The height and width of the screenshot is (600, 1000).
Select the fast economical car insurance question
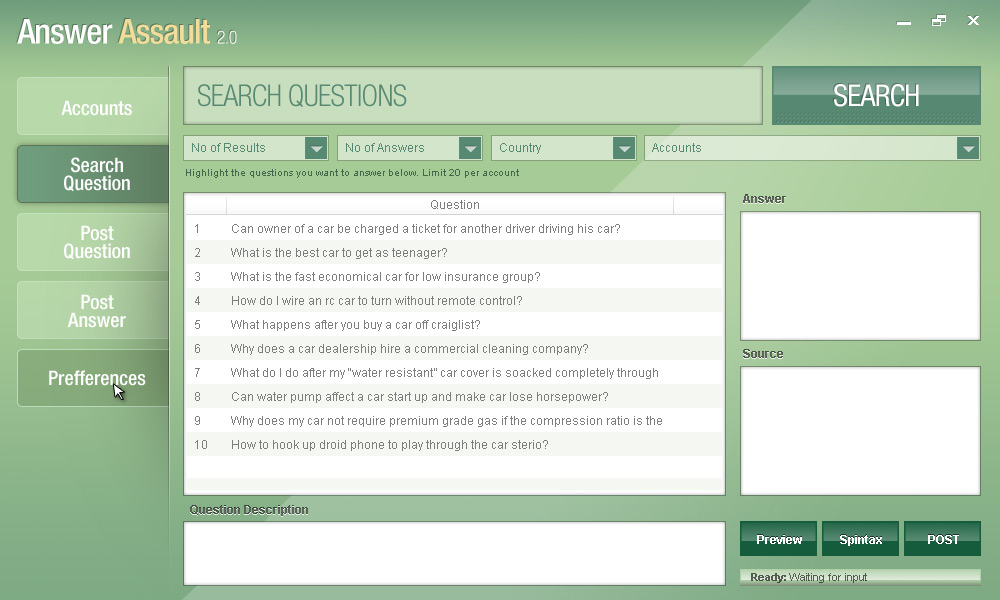tap(454, 277)
